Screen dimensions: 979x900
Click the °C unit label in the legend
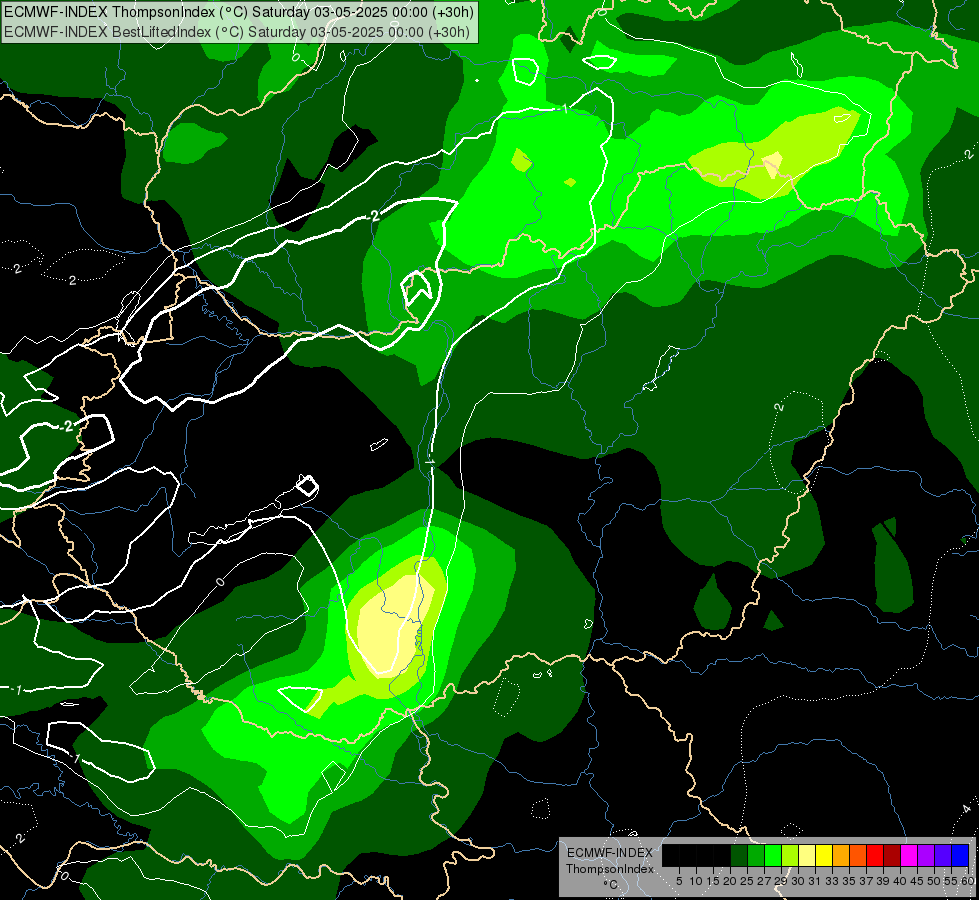[611, 885]
